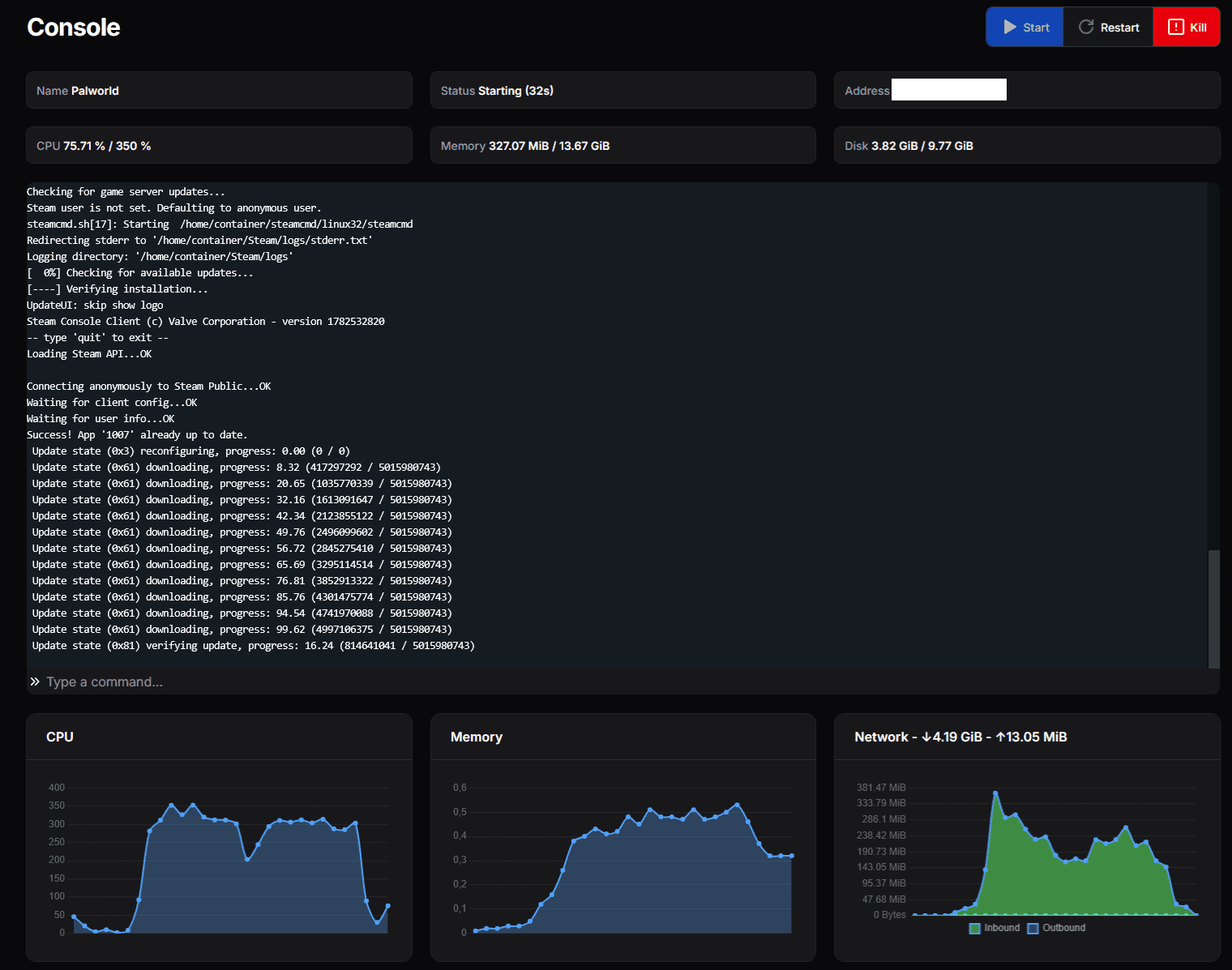Click the 'Connecting anonymously to Steam Public...OK' line
1232x970 pixels.
(x=149, y=387)
